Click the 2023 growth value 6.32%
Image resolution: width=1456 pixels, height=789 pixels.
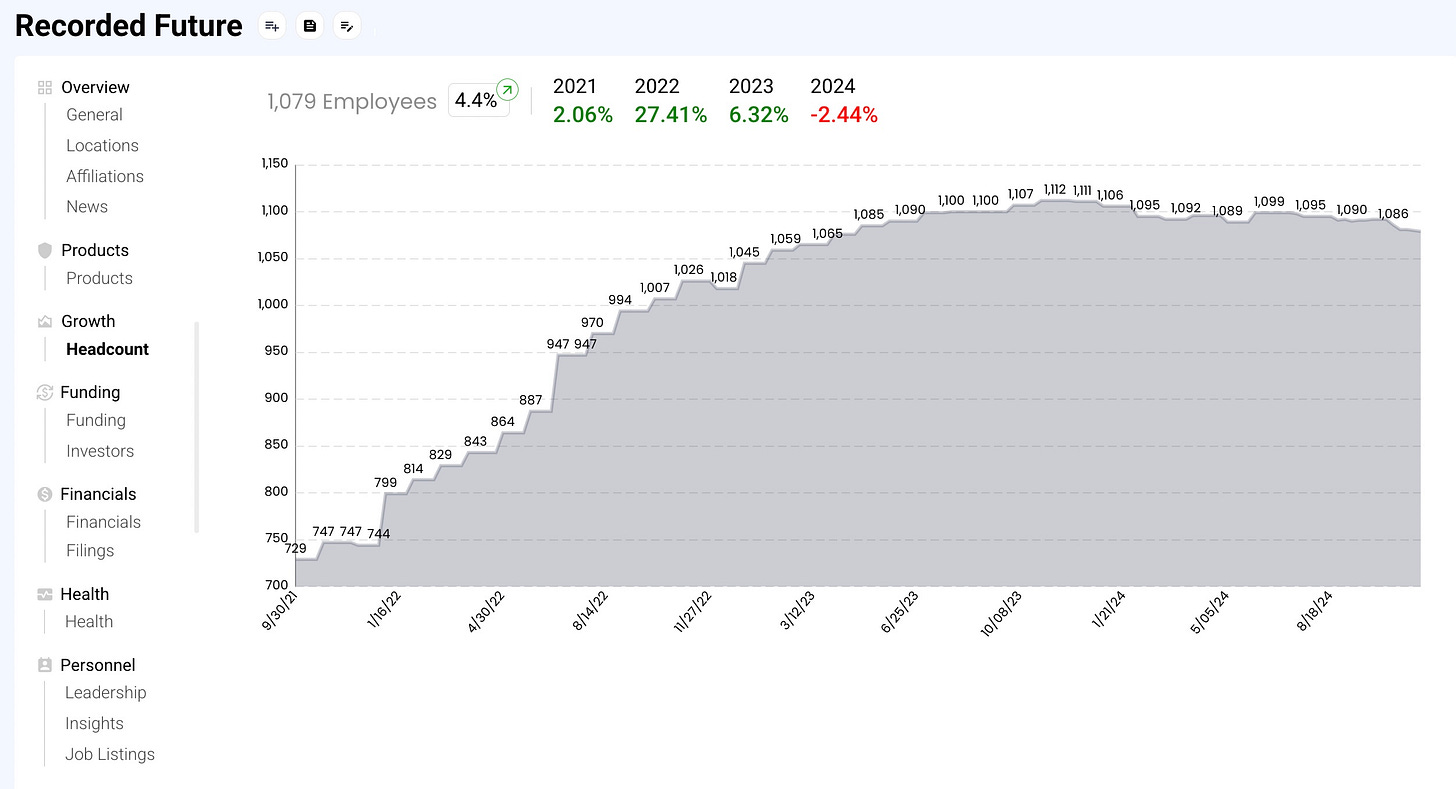click(759, 115)
